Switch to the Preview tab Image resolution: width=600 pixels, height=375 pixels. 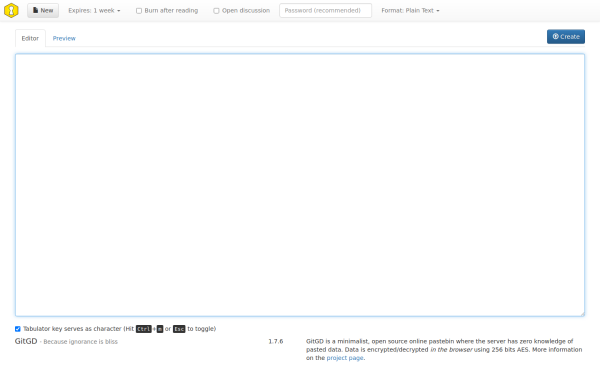point(64,38)
